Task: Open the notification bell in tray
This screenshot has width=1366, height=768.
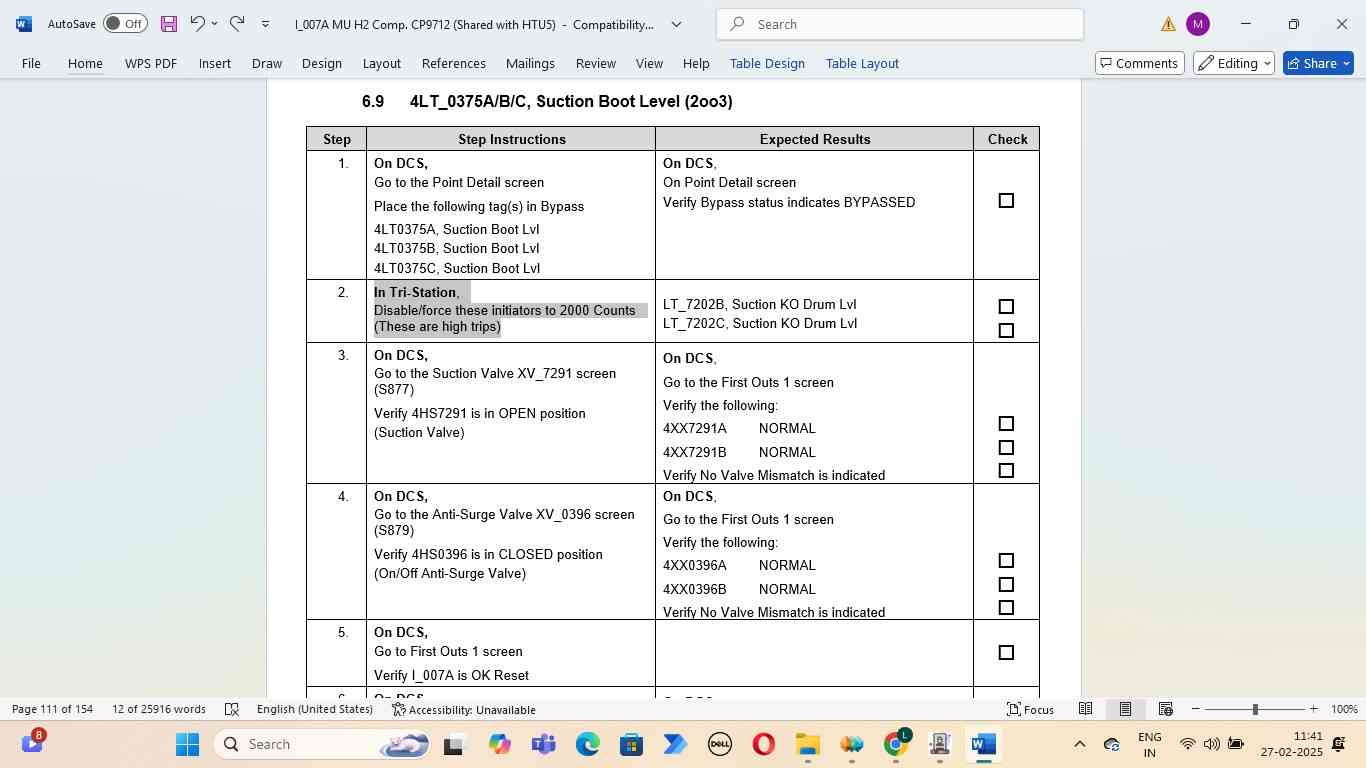Action: tap(1339, 744)
